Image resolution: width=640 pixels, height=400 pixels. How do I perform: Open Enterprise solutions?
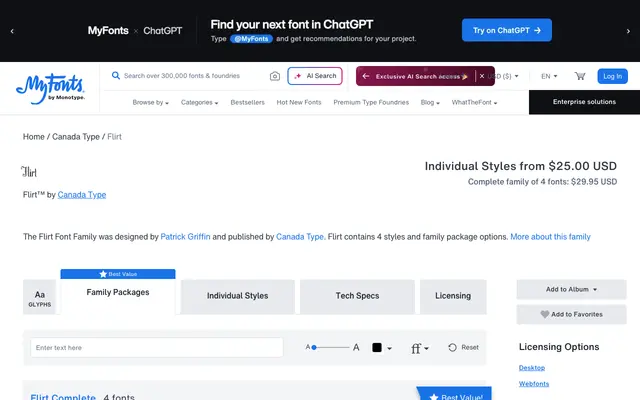(584, 102)
